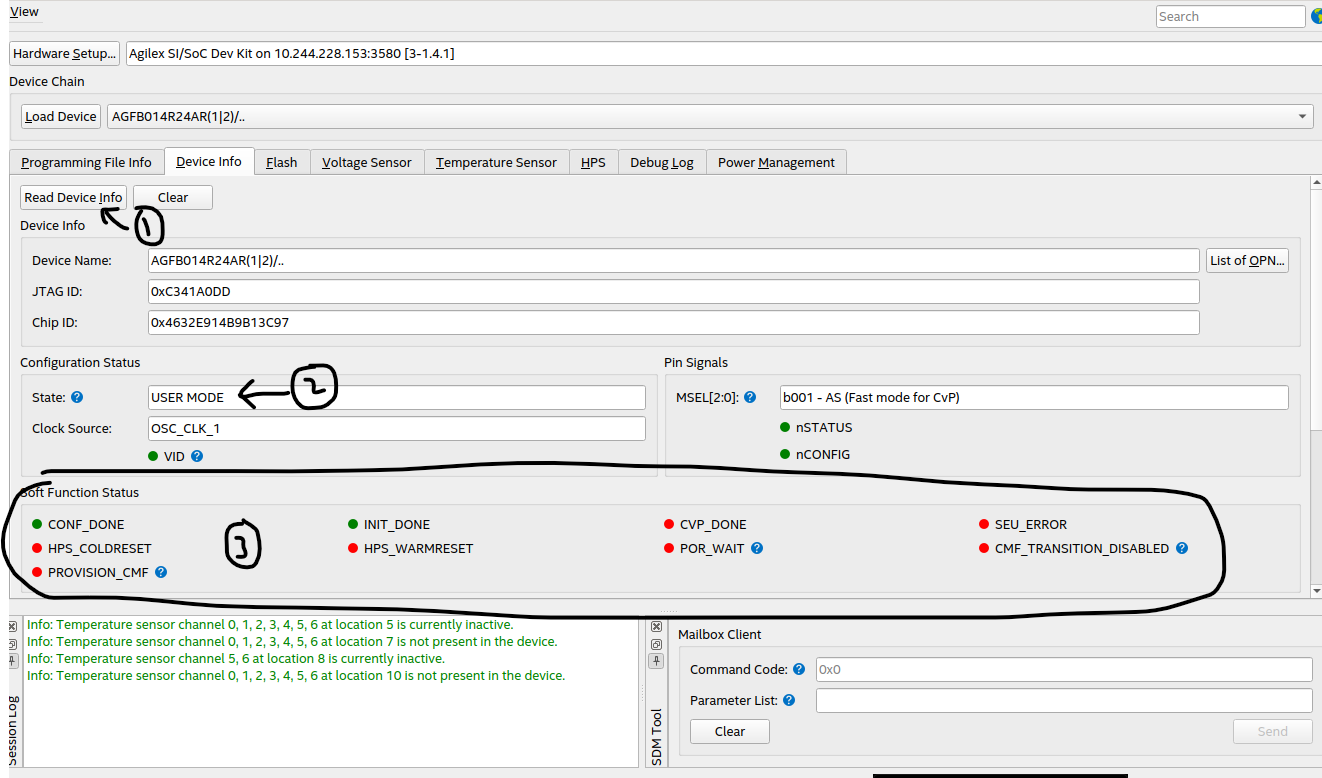Click the JTAG ID field showing 0xC341A0DD

[x=673, y=291]
